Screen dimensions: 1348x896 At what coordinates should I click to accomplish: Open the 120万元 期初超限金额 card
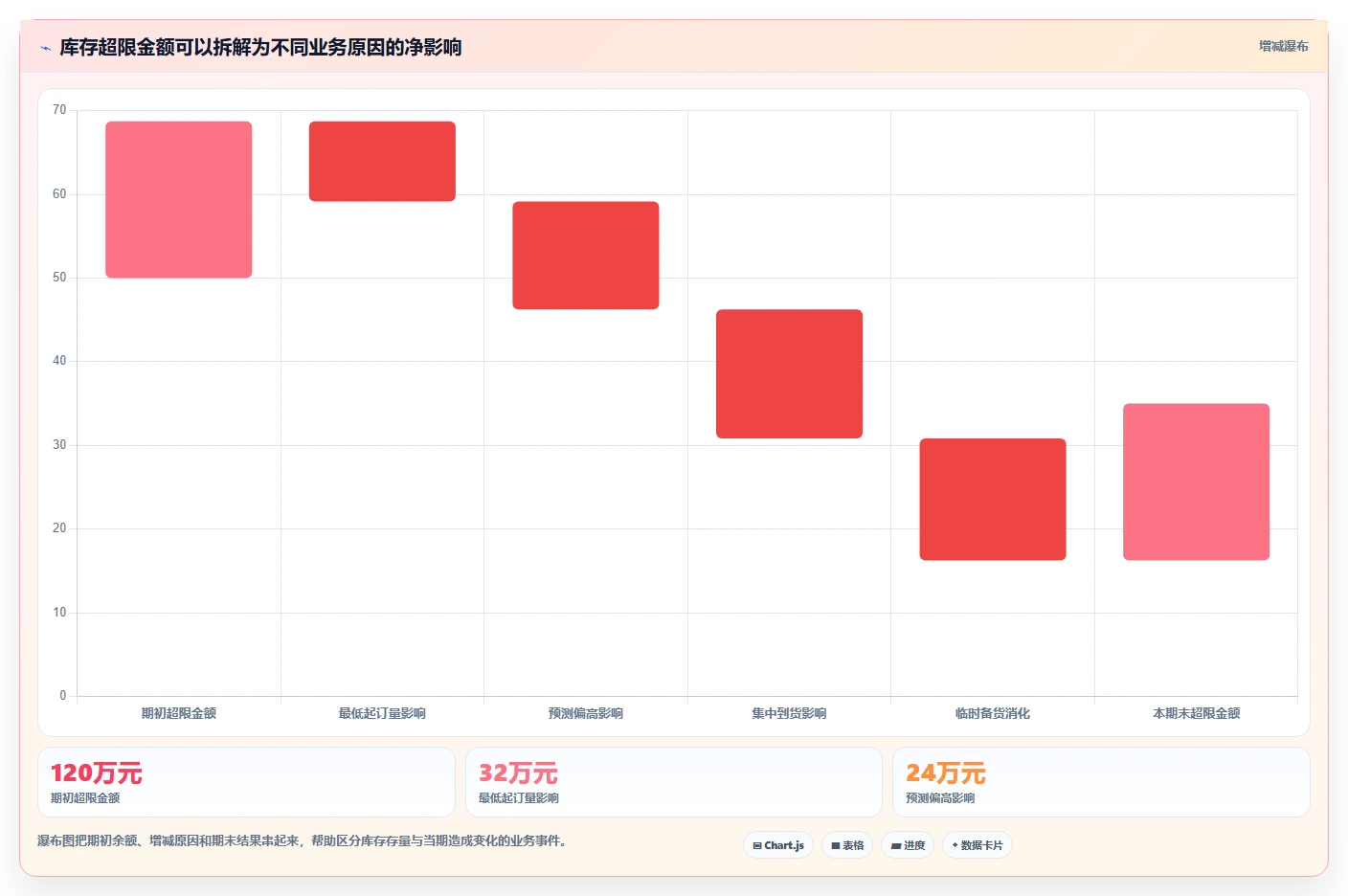coord(246,782)
